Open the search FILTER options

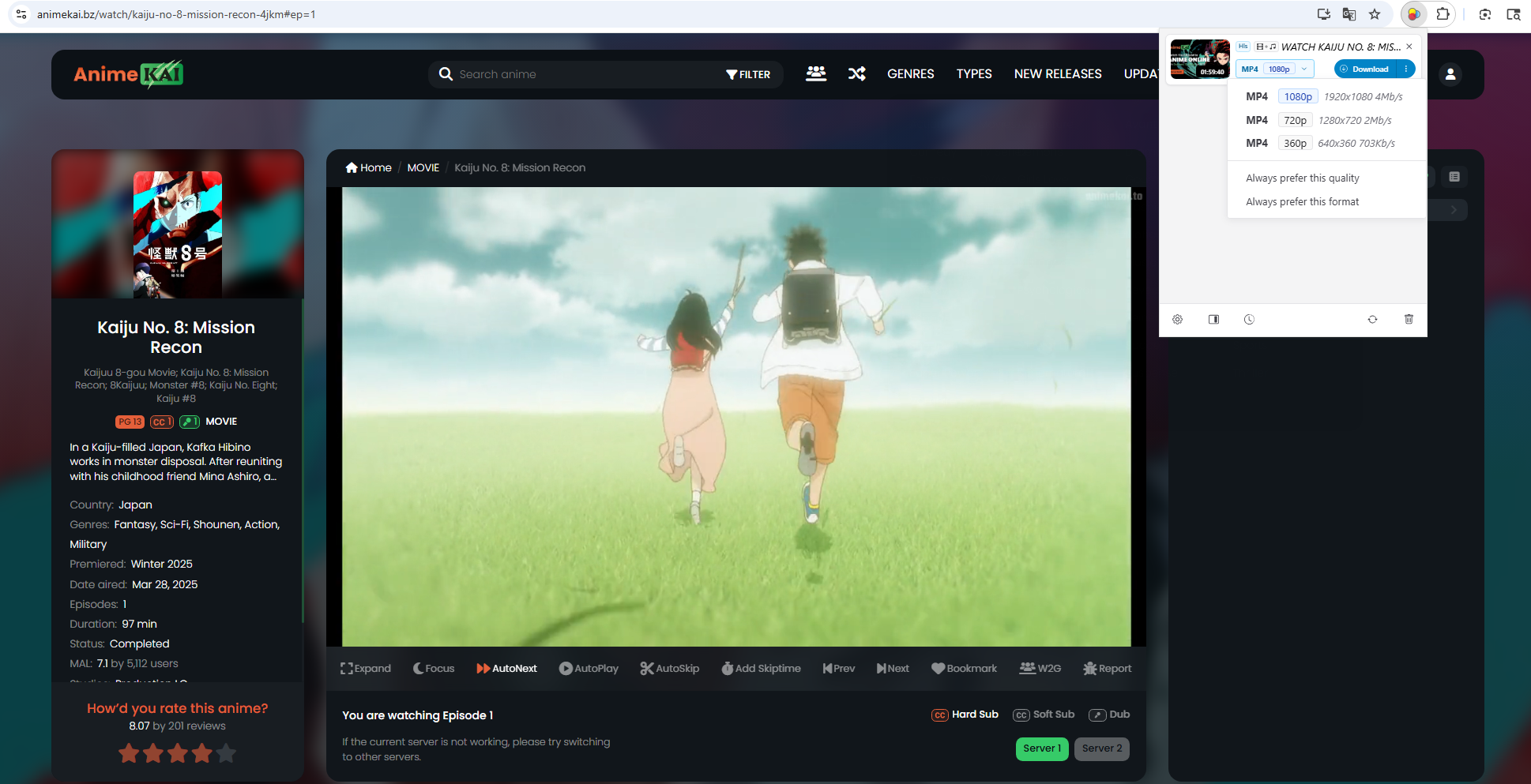coord(748,74)
